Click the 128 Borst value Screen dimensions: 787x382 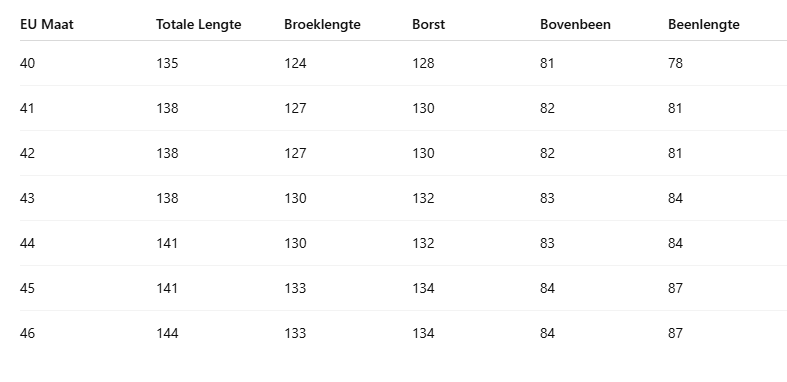(x=423, y=63)
